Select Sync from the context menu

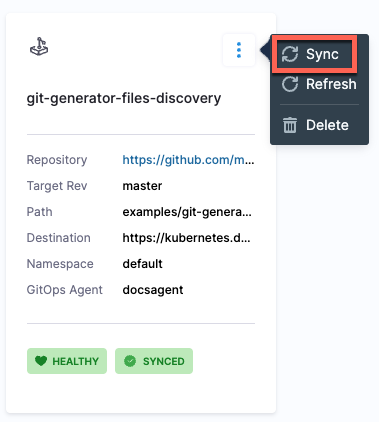click(315, 54)
